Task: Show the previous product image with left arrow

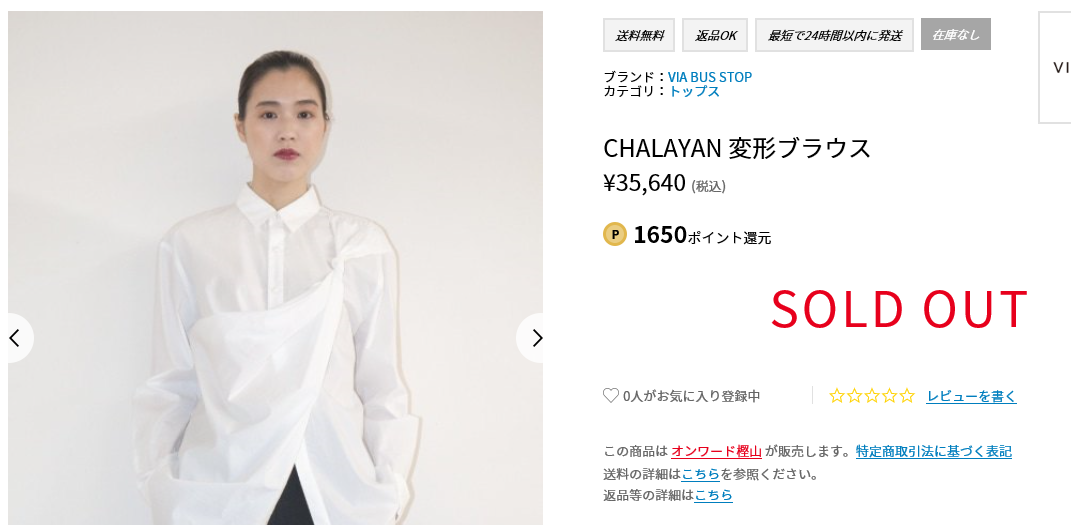Action: pos(17,338)
